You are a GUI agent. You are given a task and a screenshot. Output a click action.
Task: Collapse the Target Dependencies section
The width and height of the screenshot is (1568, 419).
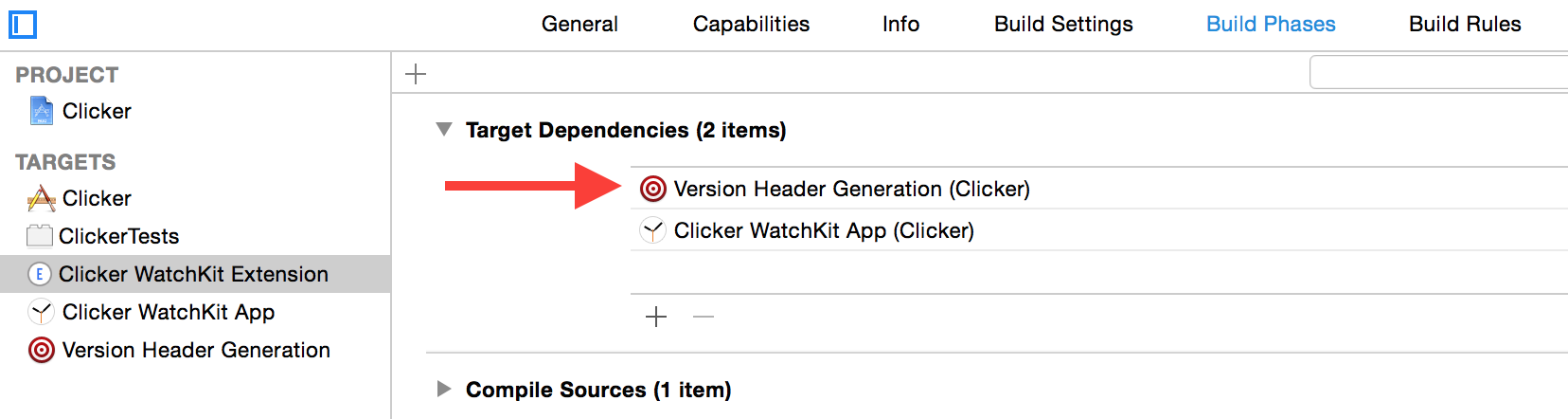point(443,130)
